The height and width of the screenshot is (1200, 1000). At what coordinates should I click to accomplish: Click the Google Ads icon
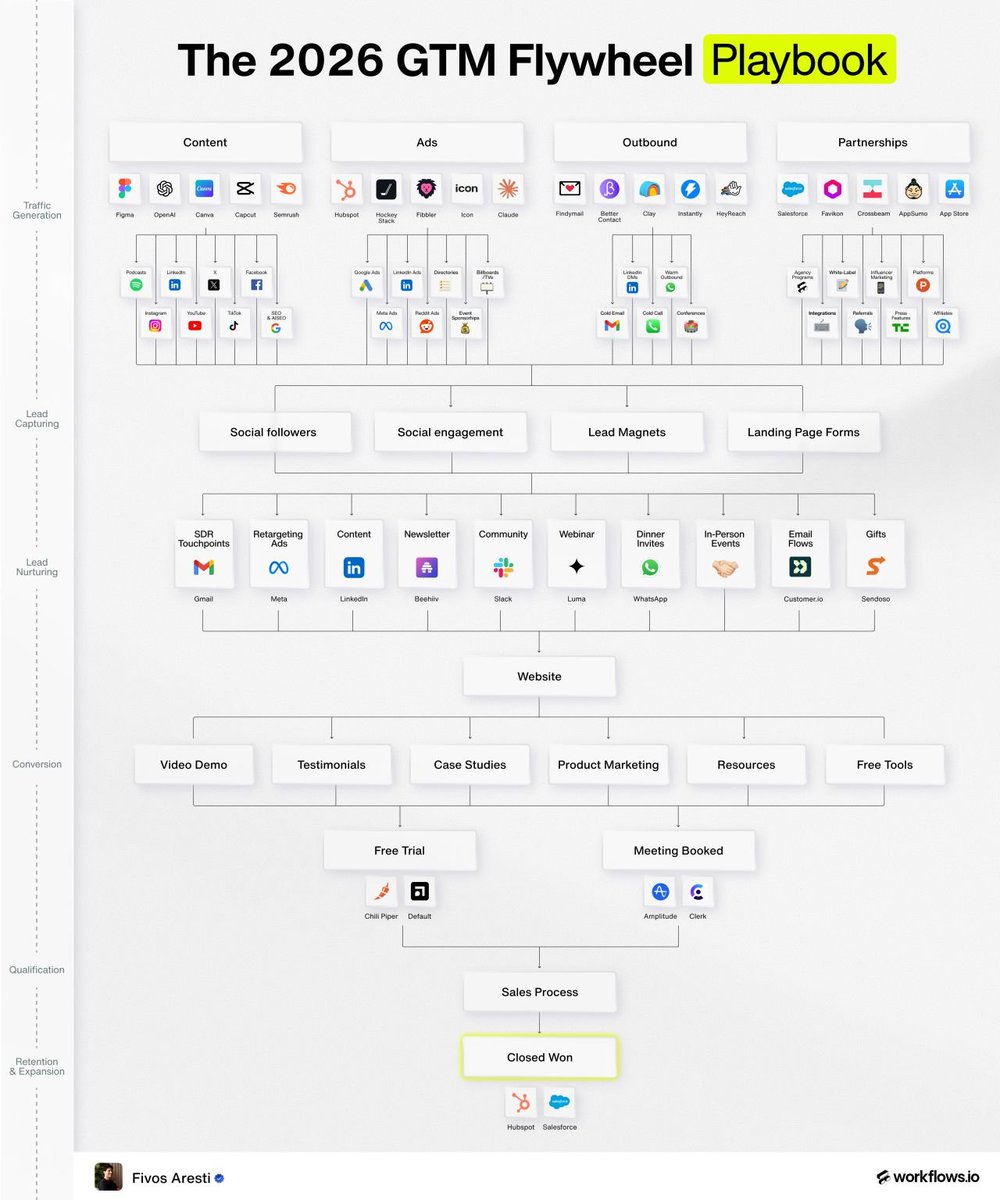pyautogui.click(x=366, y=286)
